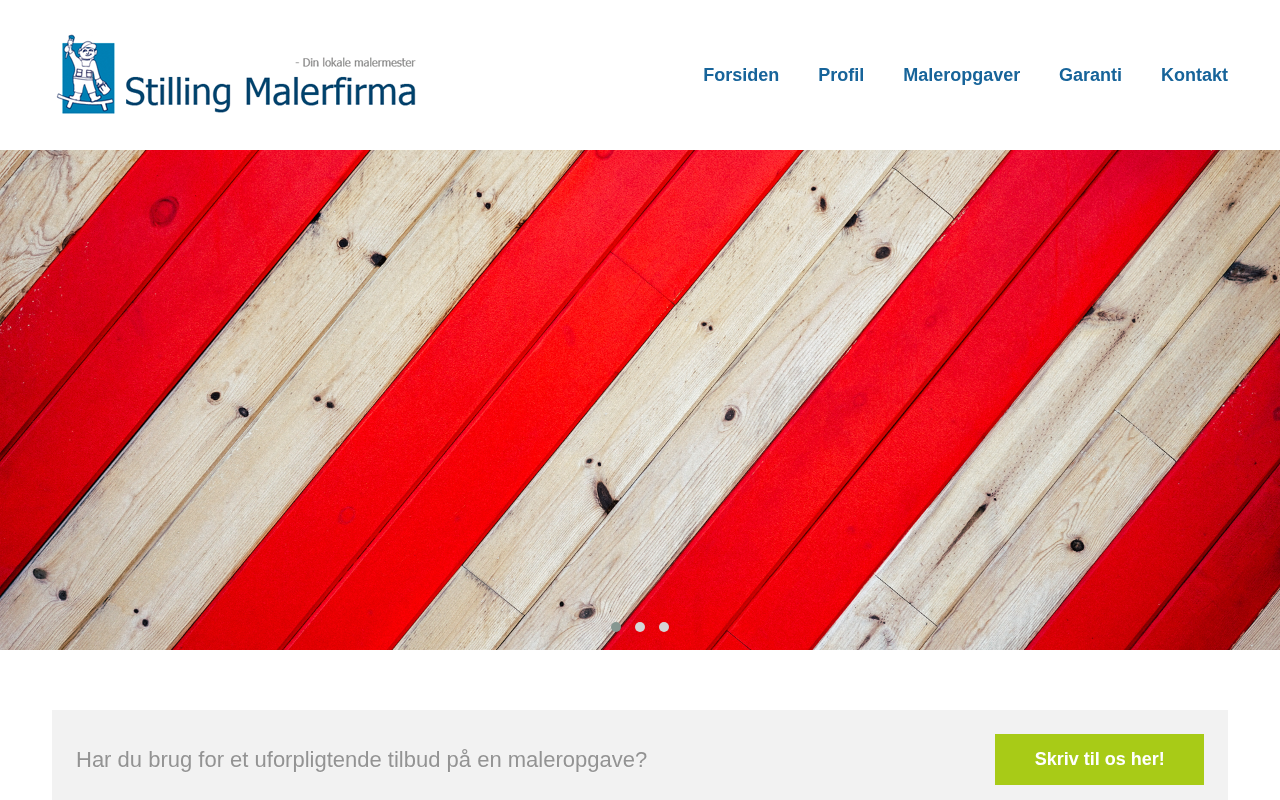Click the empty grey banner area beside the button

click(820, 759)
